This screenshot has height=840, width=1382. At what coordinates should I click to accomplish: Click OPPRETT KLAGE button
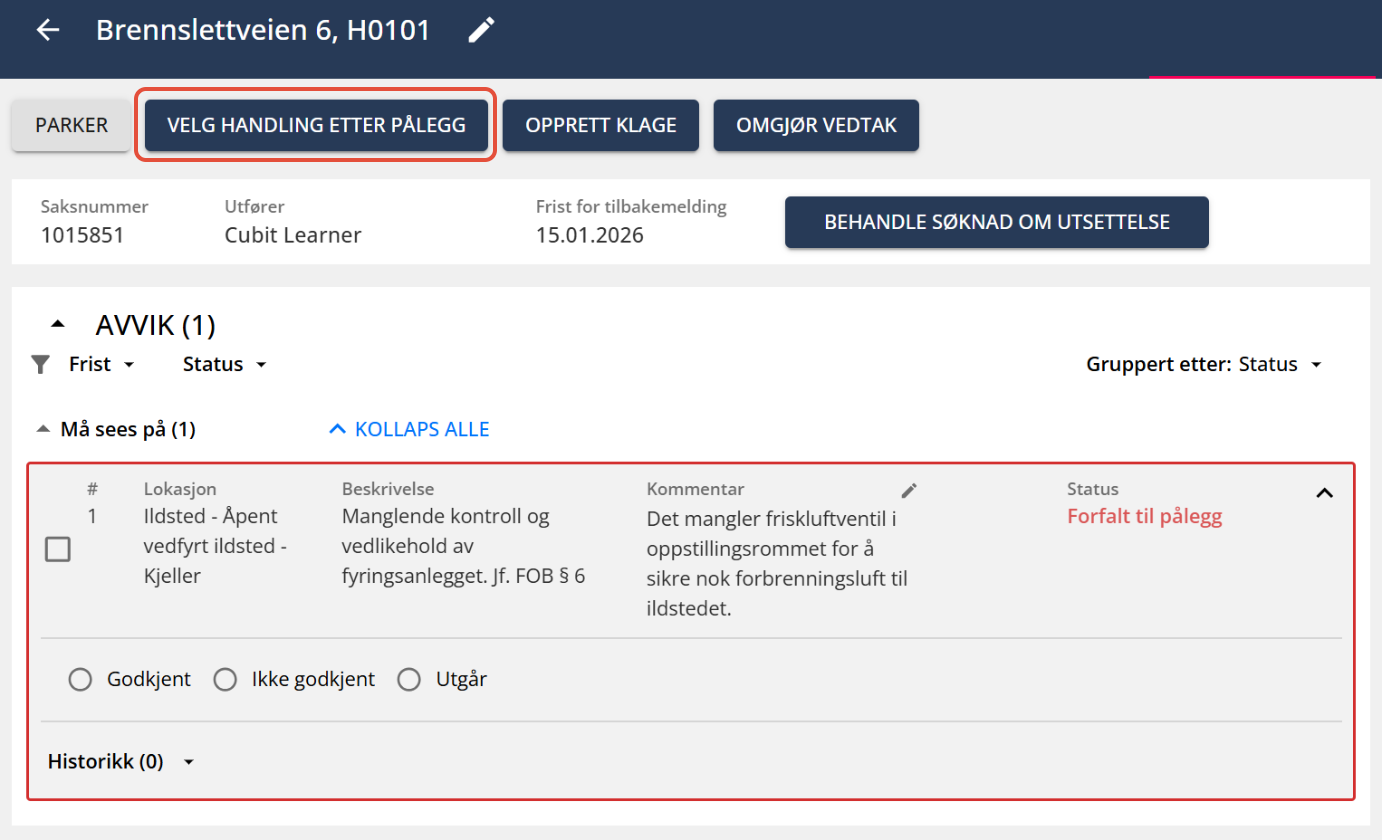[x=601, y=126]
